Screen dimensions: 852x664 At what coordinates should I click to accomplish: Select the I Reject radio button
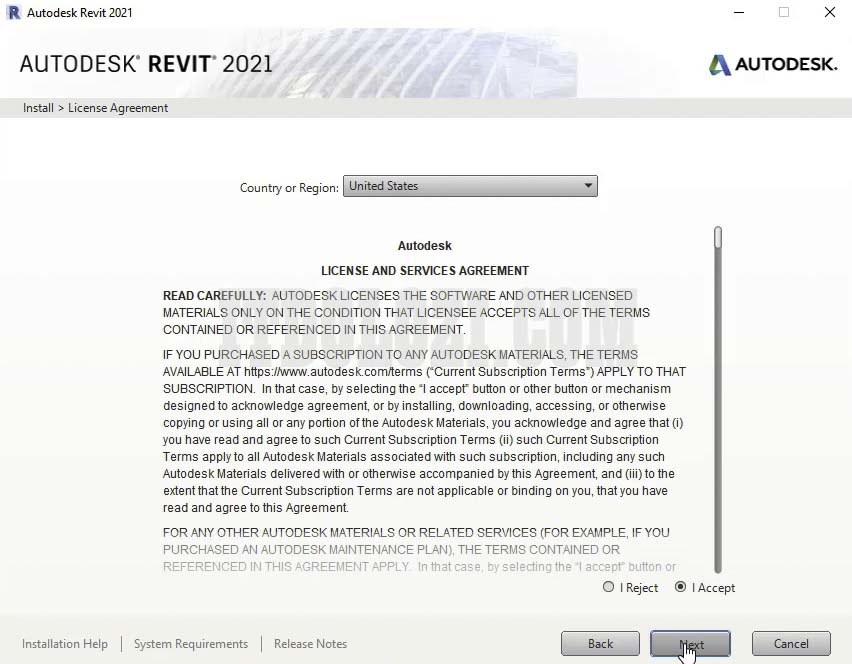609,588
